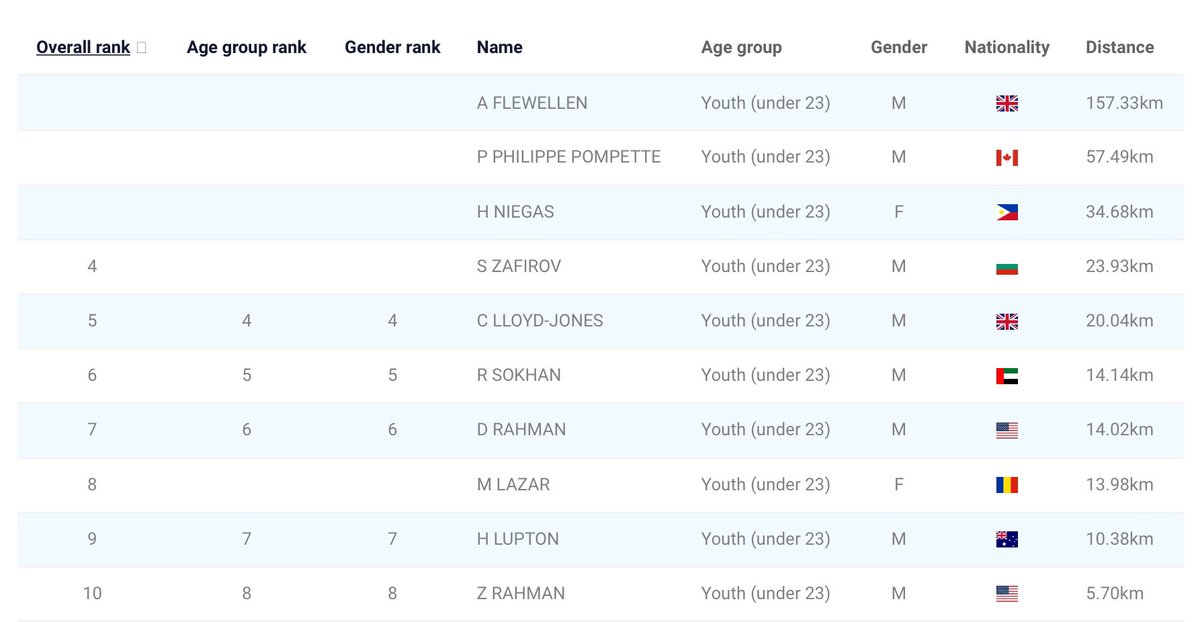Select the name P PHILIPPE POMPETTE
Screen dimensions: 1200x622
coord(569,157)
